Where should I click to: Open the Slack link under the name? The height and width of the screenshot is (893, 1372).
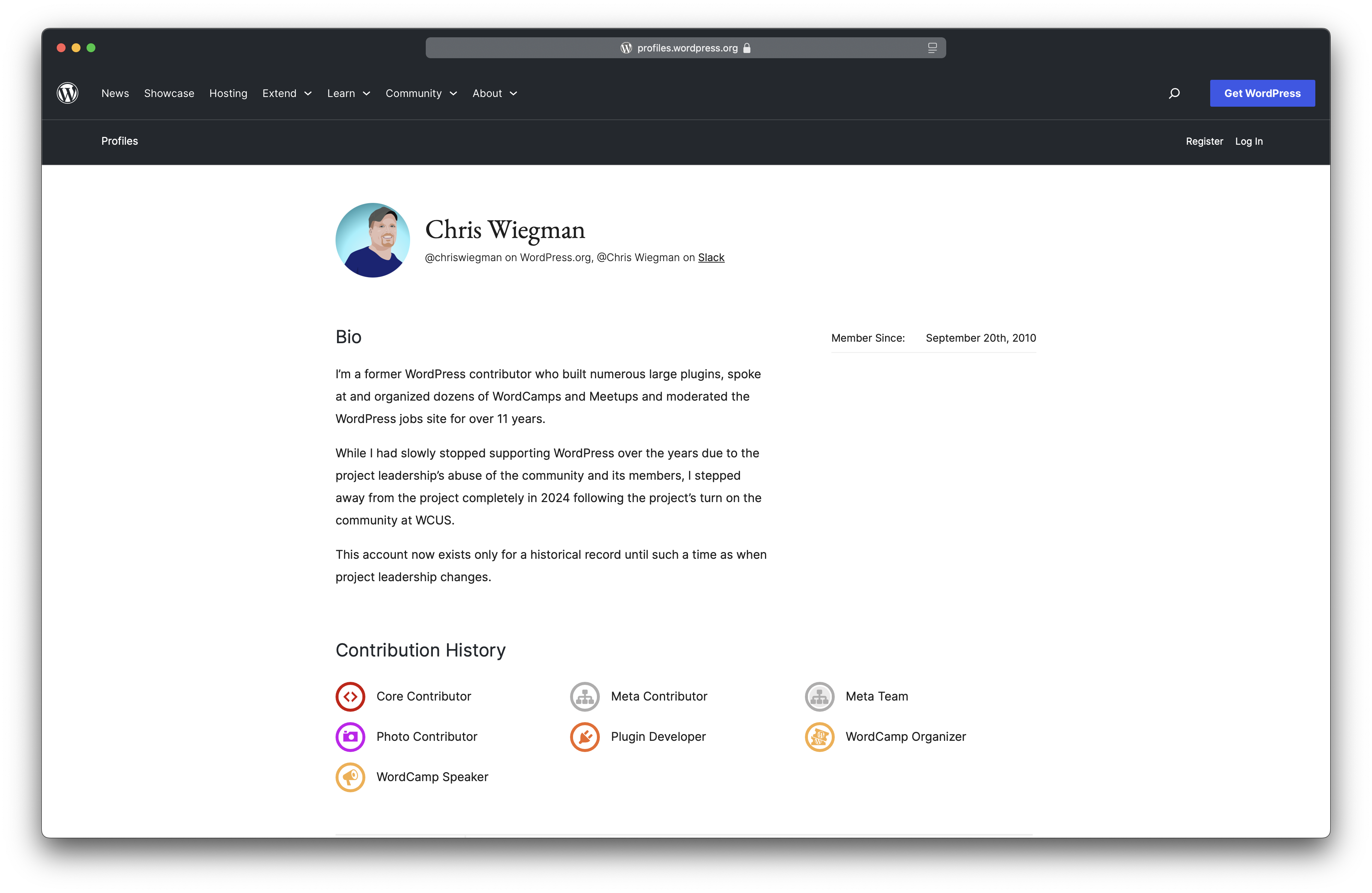click(x=711, y=257)
